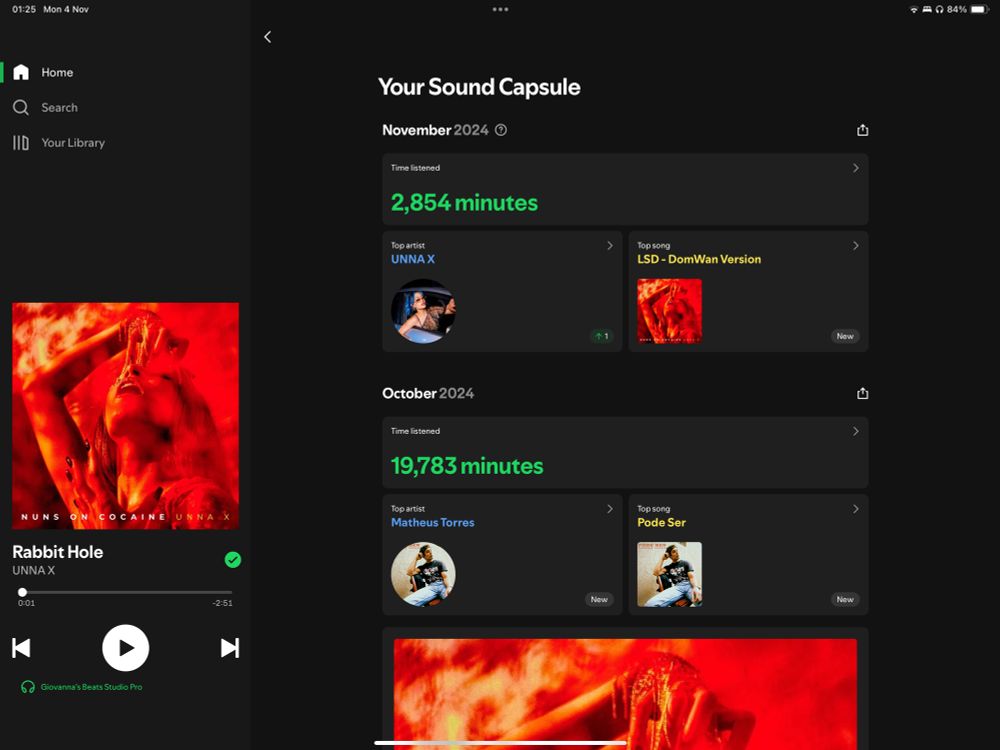Open the Matheus Torres artist link

click(x=432, y=522)
